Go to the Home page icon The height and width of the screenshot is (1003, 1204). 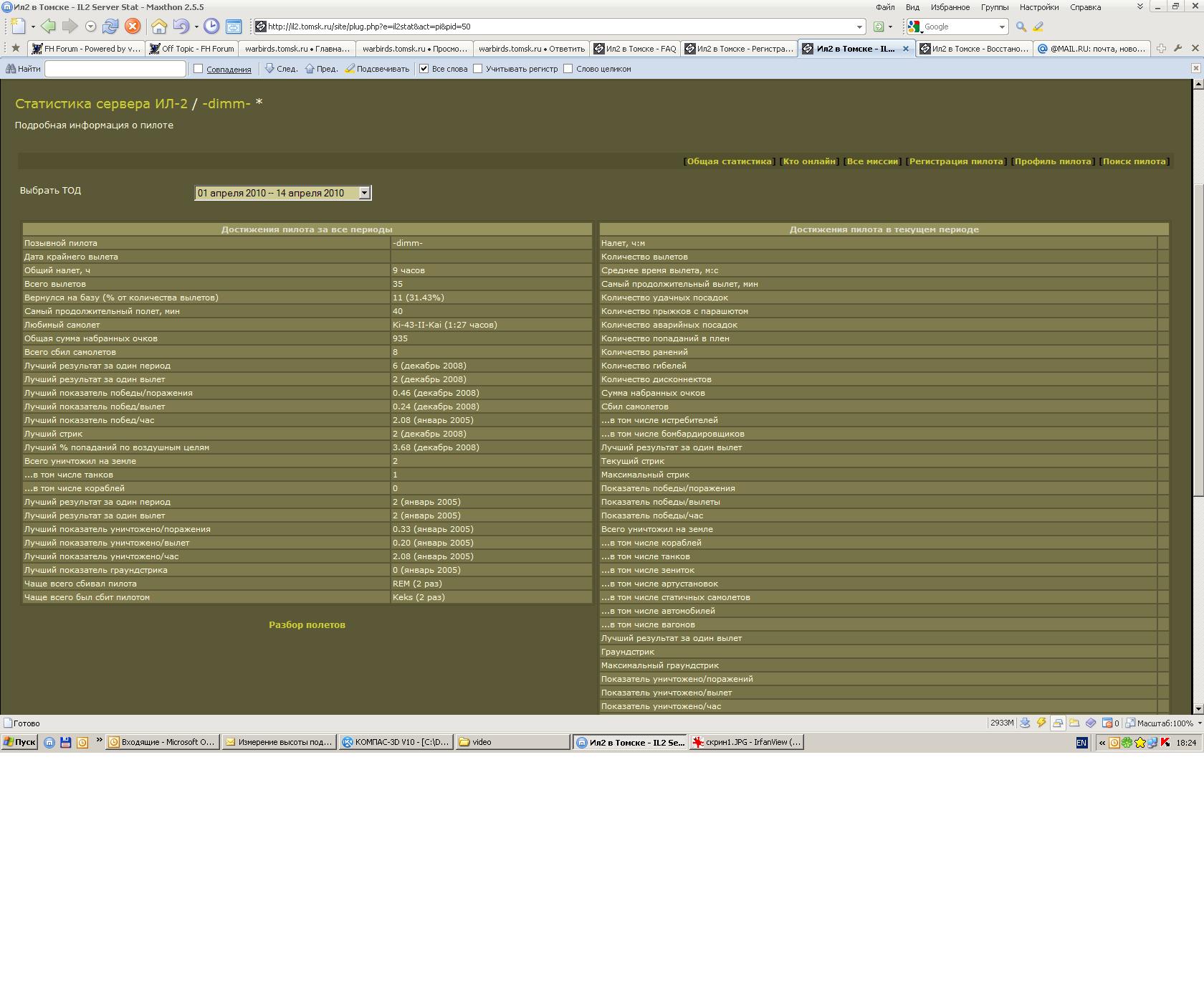tap(159, 27)
